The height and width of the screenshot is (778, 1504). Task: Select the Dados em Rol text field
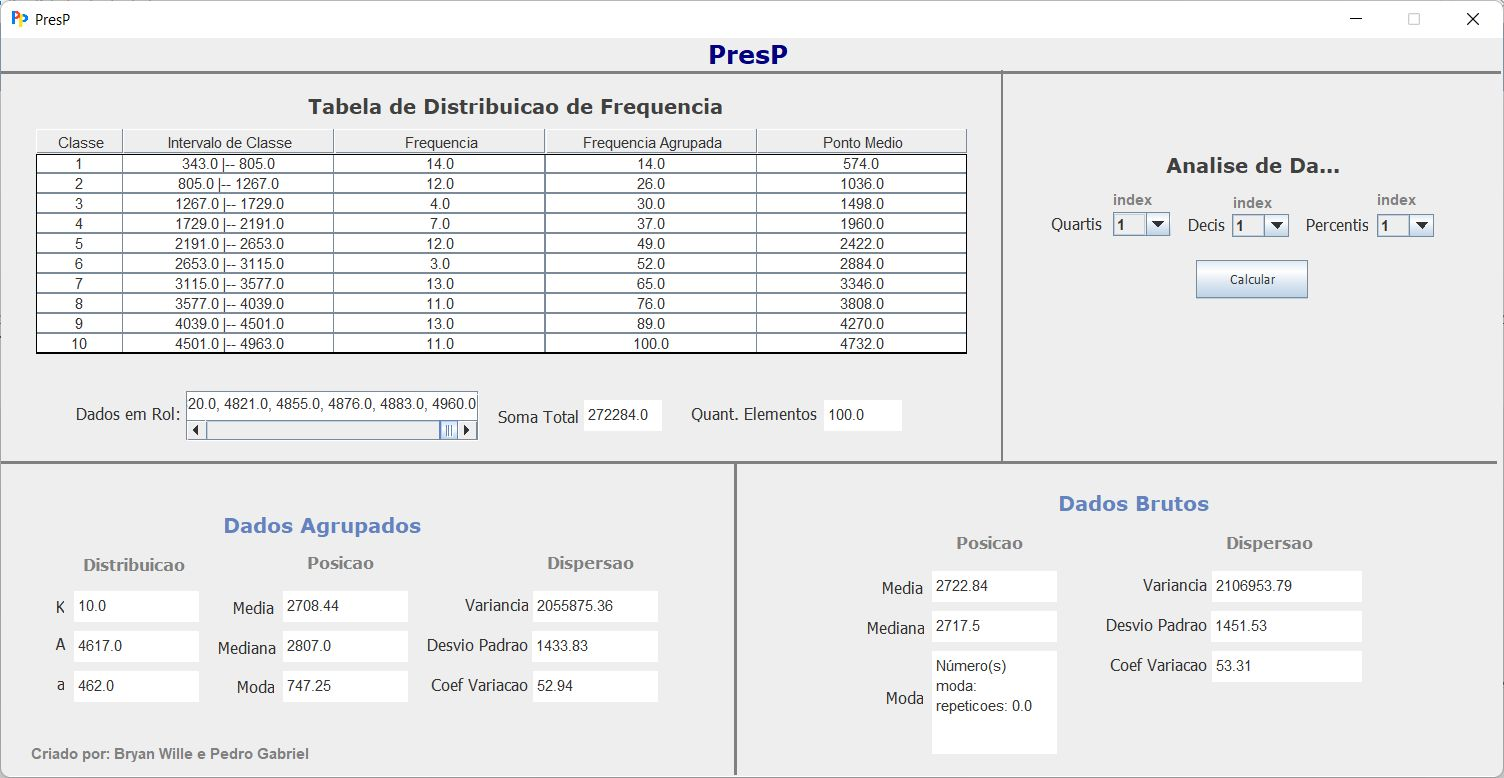330,404
